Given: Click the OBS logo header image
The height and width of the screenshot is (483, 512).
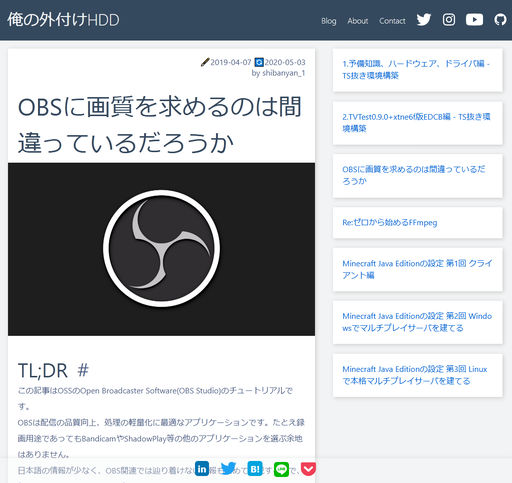Looking at the screenshot, I should 161,249.
